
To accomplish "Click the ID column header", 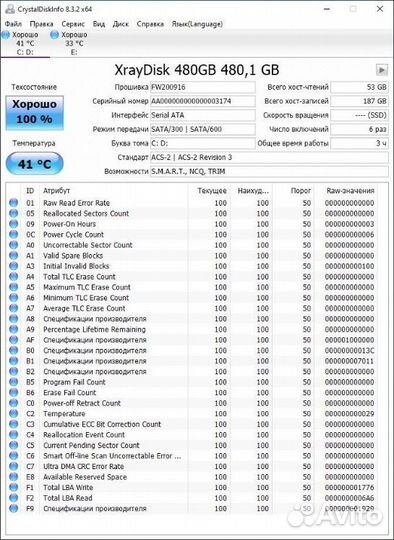I will [x=30, y=191].
